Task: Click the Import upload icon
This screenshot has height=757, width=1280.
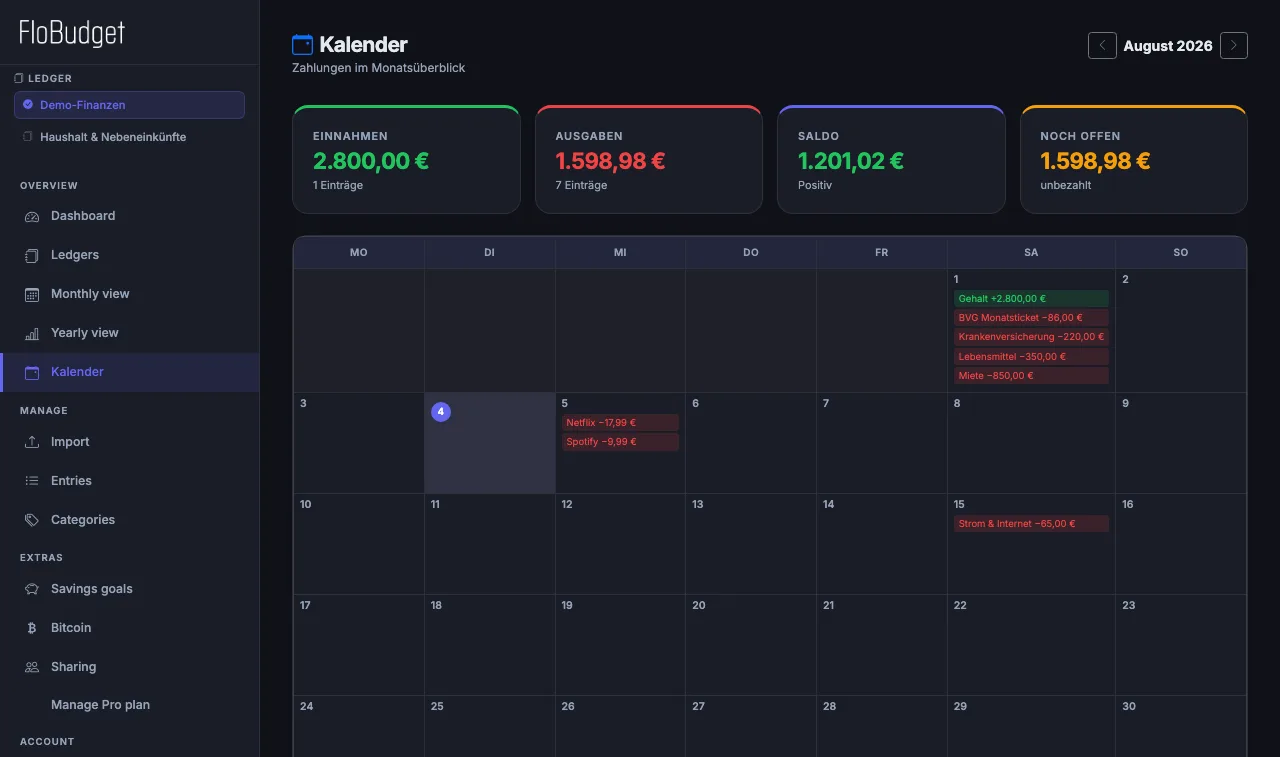Action: coord(31,442)
